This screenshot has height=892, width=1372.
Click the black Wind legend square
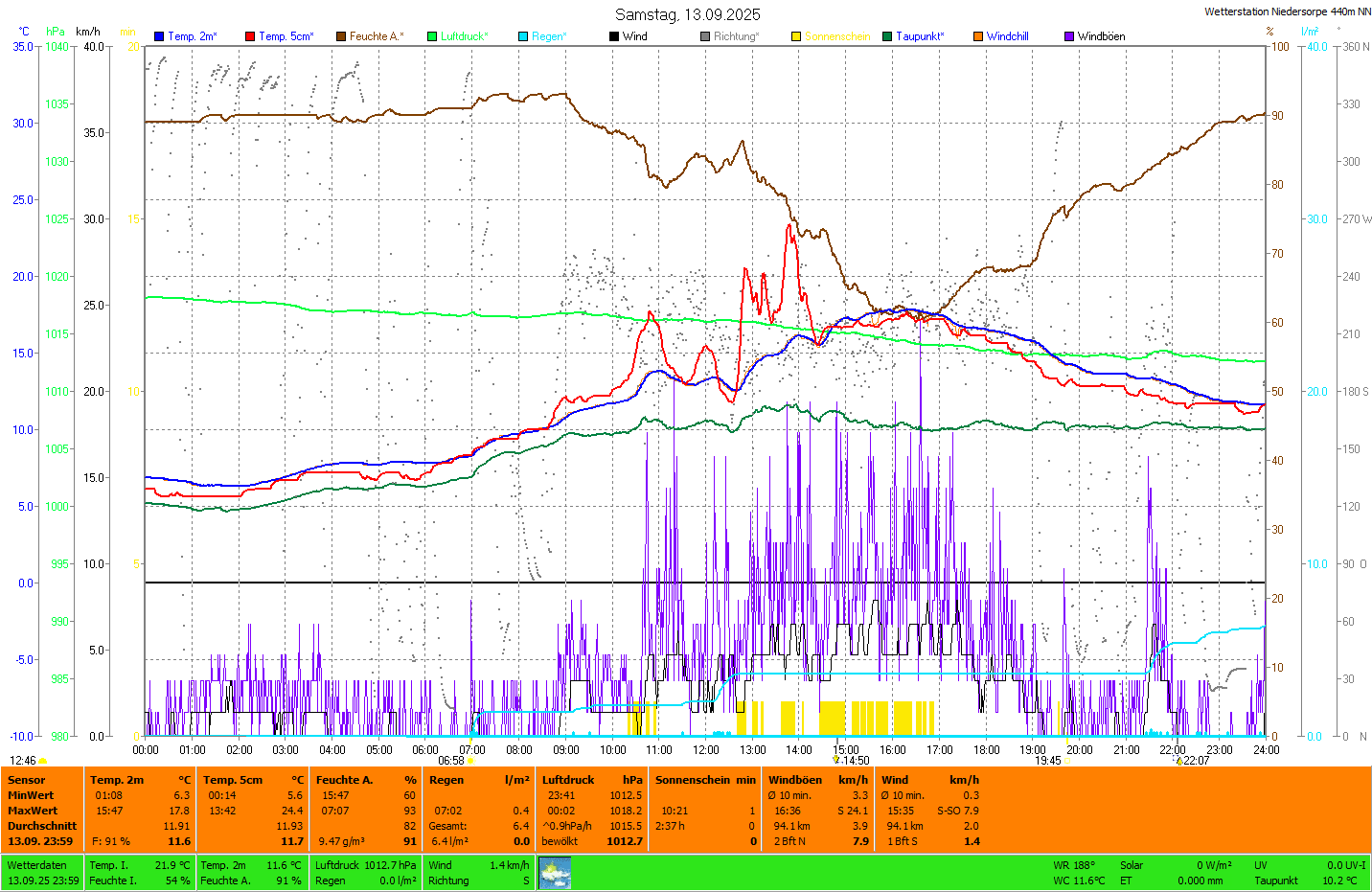coord(614,36)
